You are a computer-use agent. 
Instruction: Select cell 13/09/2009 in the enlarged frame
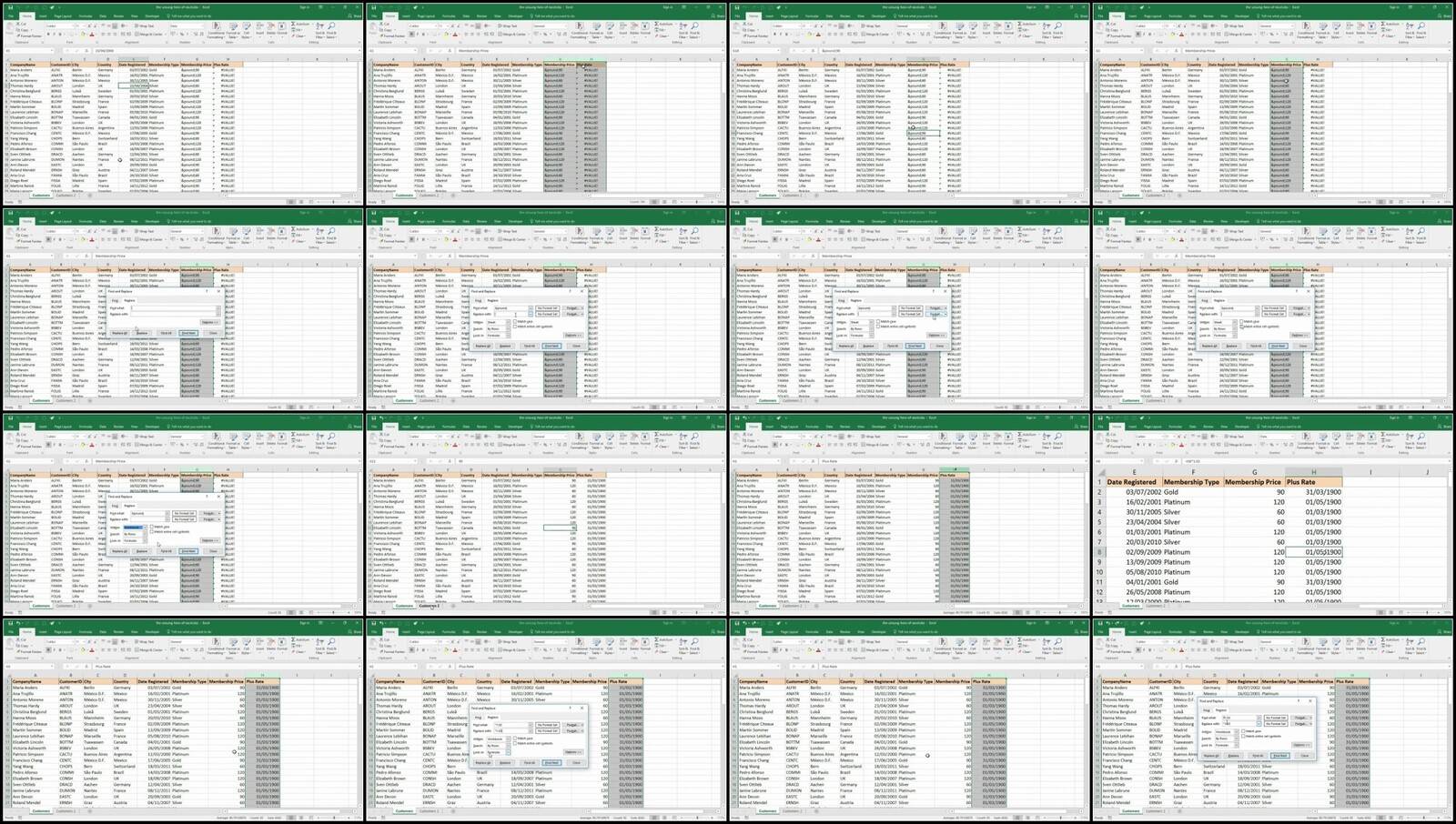pos(1132,562)
